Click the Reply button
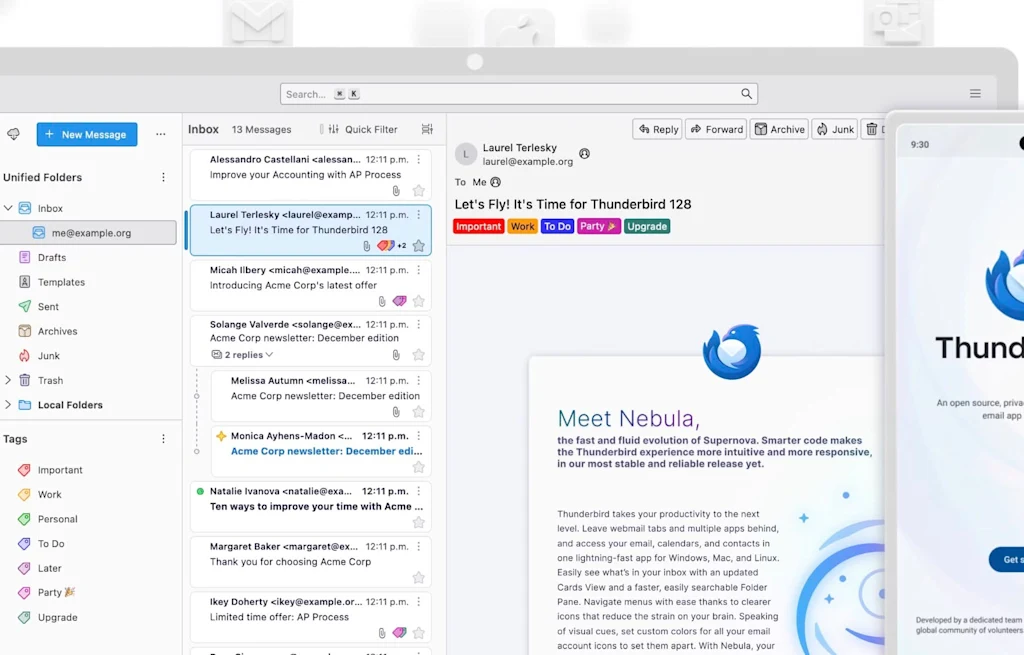Screen dimensions: 1024x655 pos(658,129)
